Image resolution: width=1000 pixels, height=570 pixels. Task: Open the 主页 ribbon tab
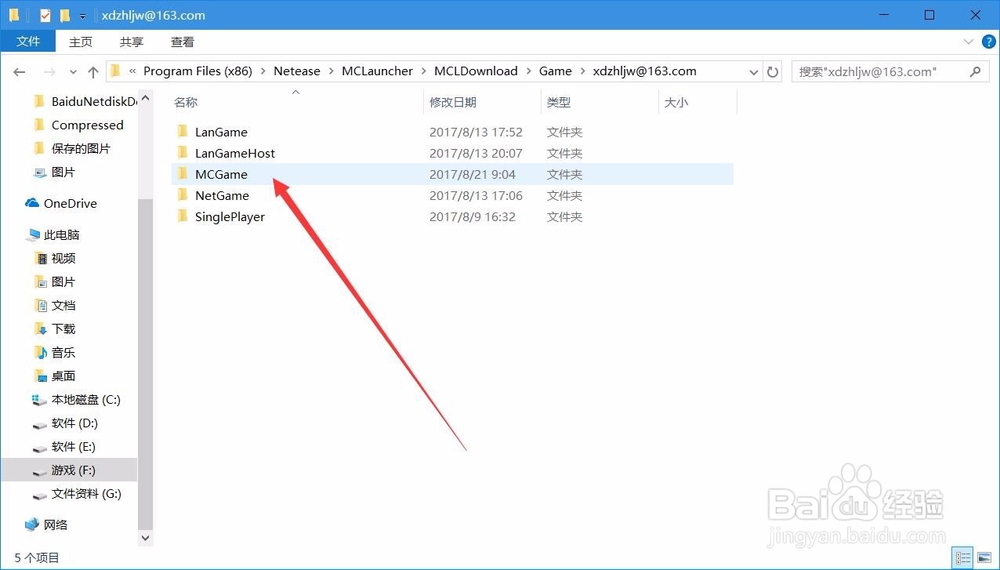pyautogui.click(x=80, y=42)
